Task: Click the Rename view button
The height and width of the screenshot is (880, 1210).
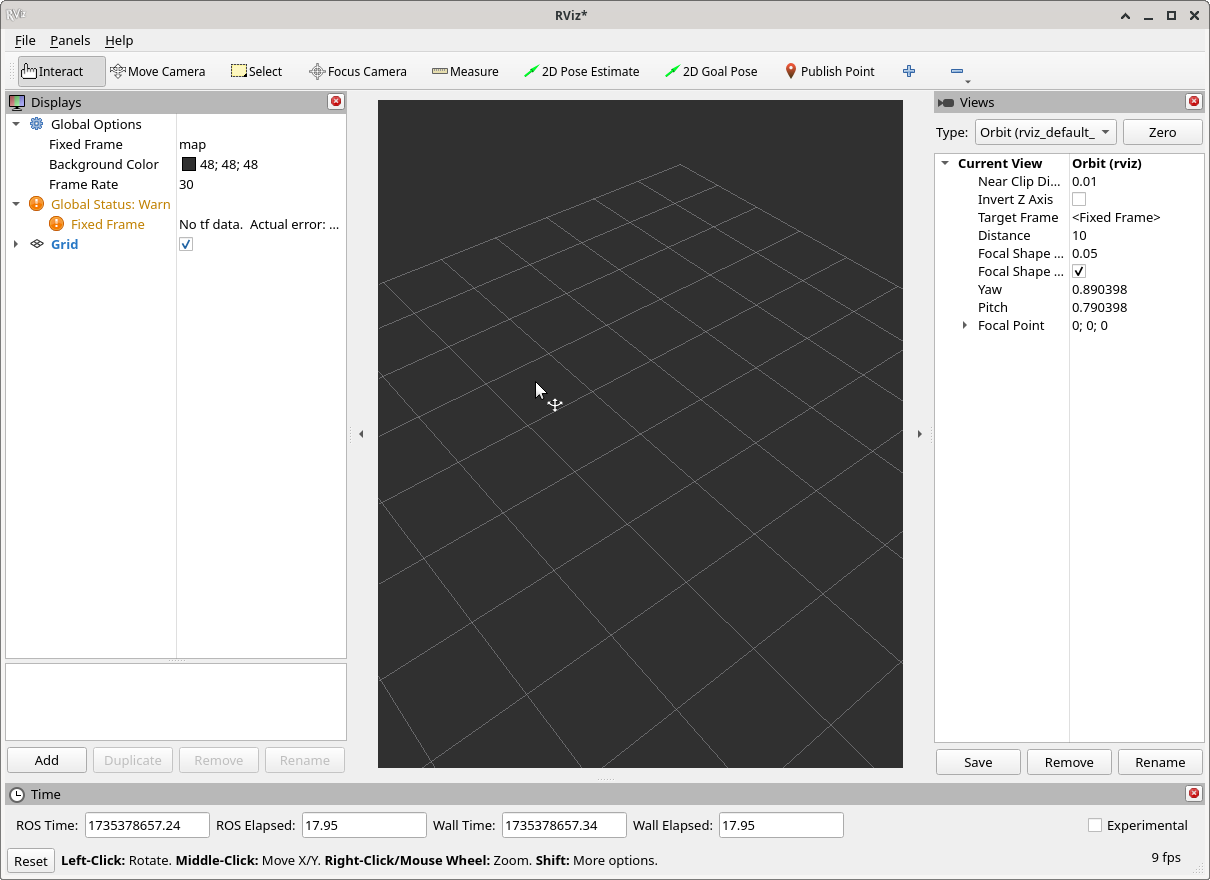Action: [1160, 762]
